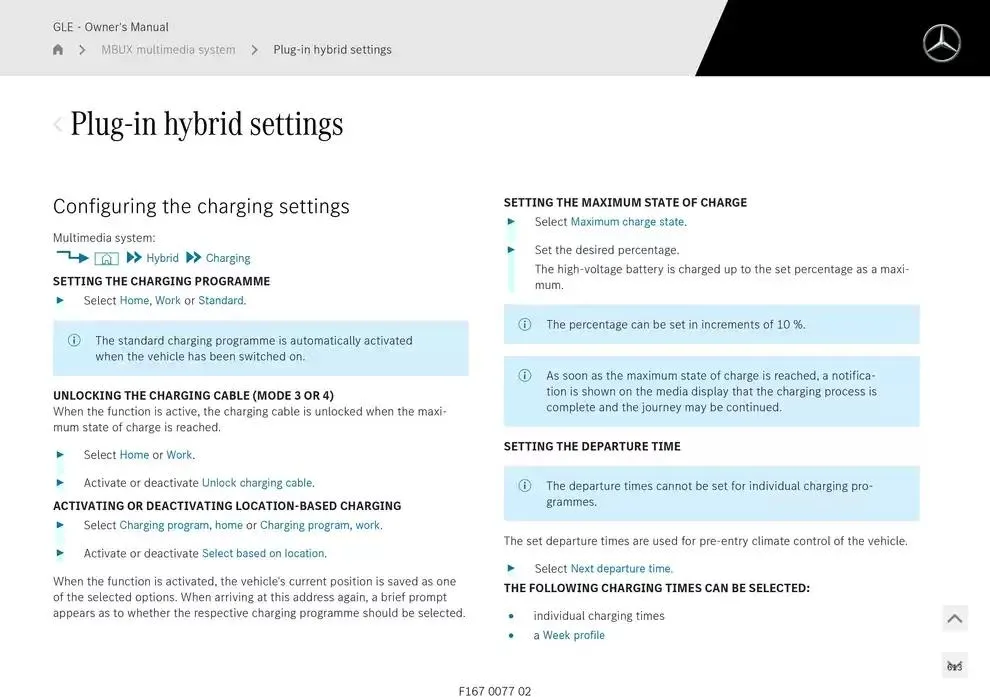
Task: Click the info icon in the maximum charge notification note
Action: point(524,376)
